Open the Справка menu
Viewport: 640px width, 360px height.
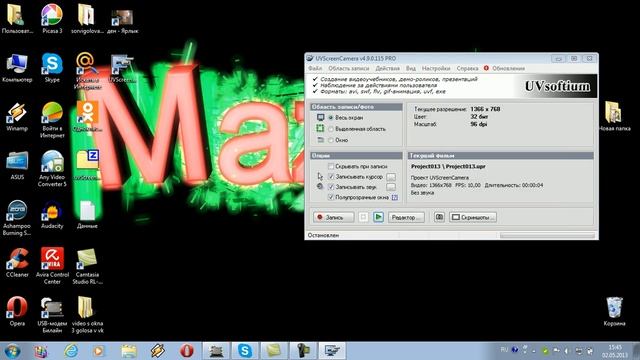467,68
